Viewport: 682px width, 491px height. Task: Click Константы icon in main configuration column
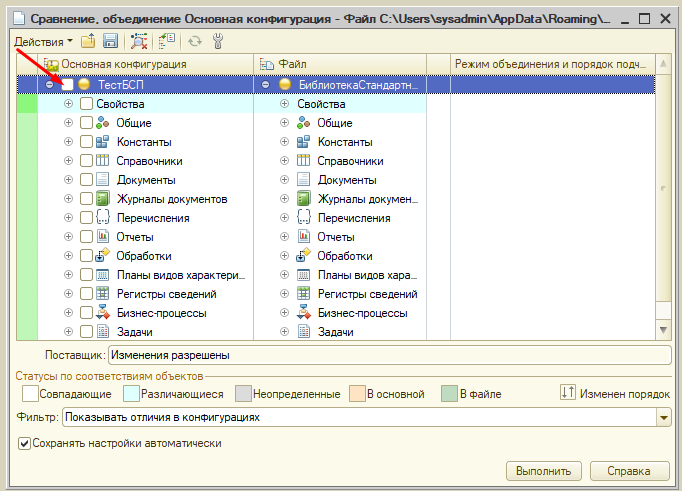(x=102, y=142)
